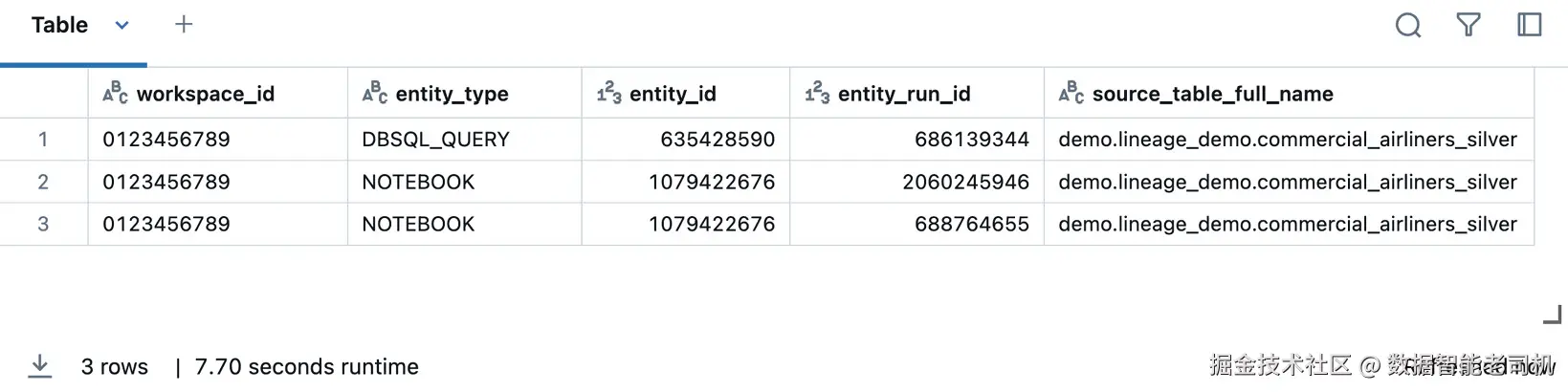Toggle the side panel layout icon
Image resolution: width=1568 pixels, height=392 pixels.
(x=1530, y=25)
